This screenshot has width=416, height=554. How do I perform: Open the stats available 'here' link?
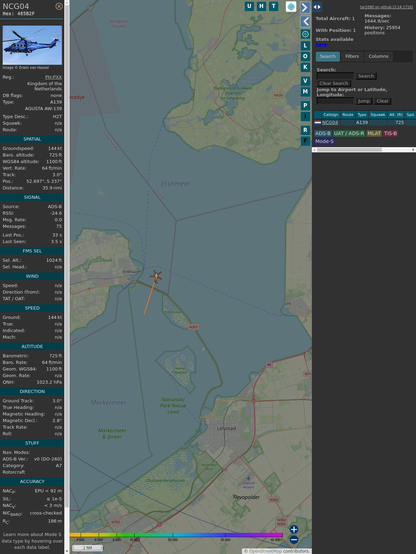click(x=321, y=45)
